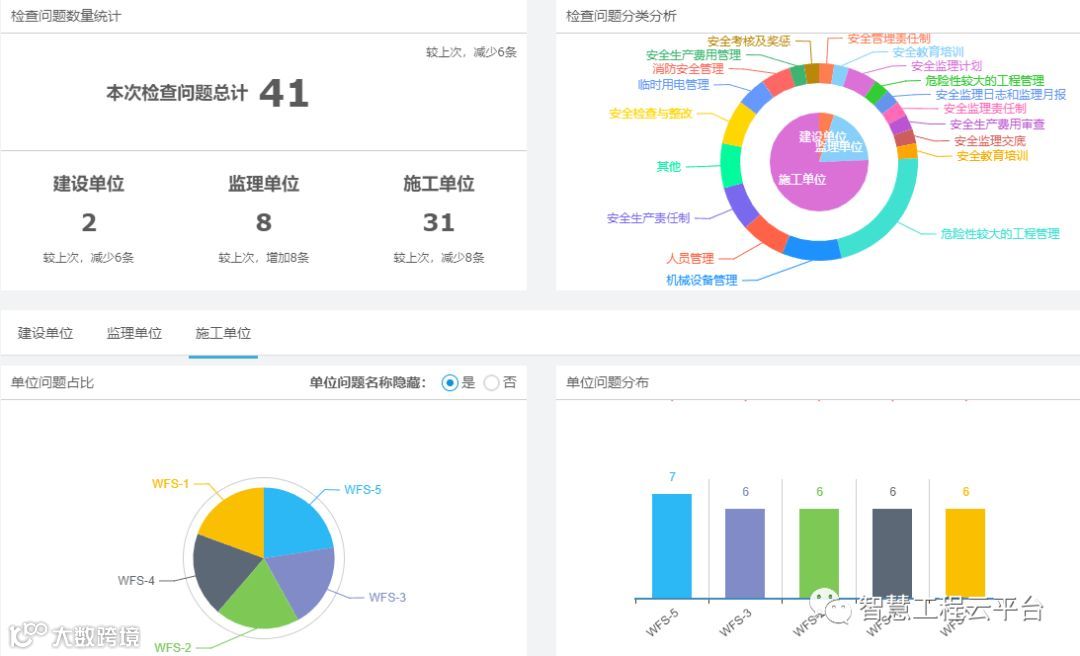Click the 安全生产费用管理 label
The height and width of the screenshot is (656, 1080).
coord(694,54)
